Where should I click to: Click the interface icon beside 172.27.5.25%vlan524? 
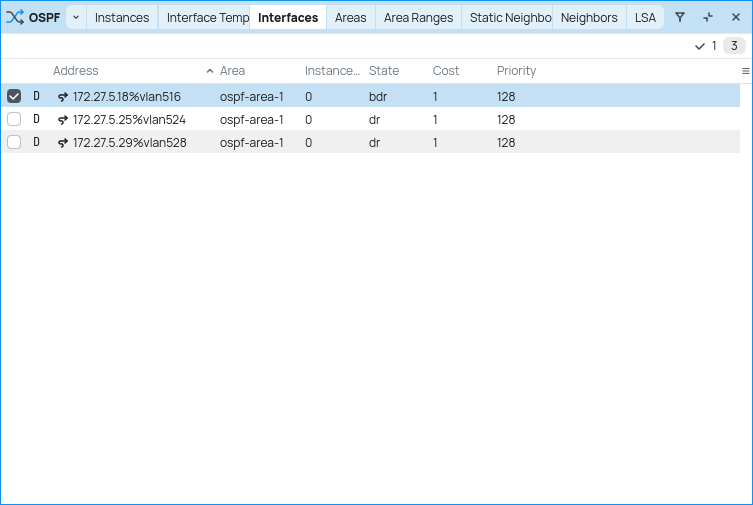[x=62, y=120]
